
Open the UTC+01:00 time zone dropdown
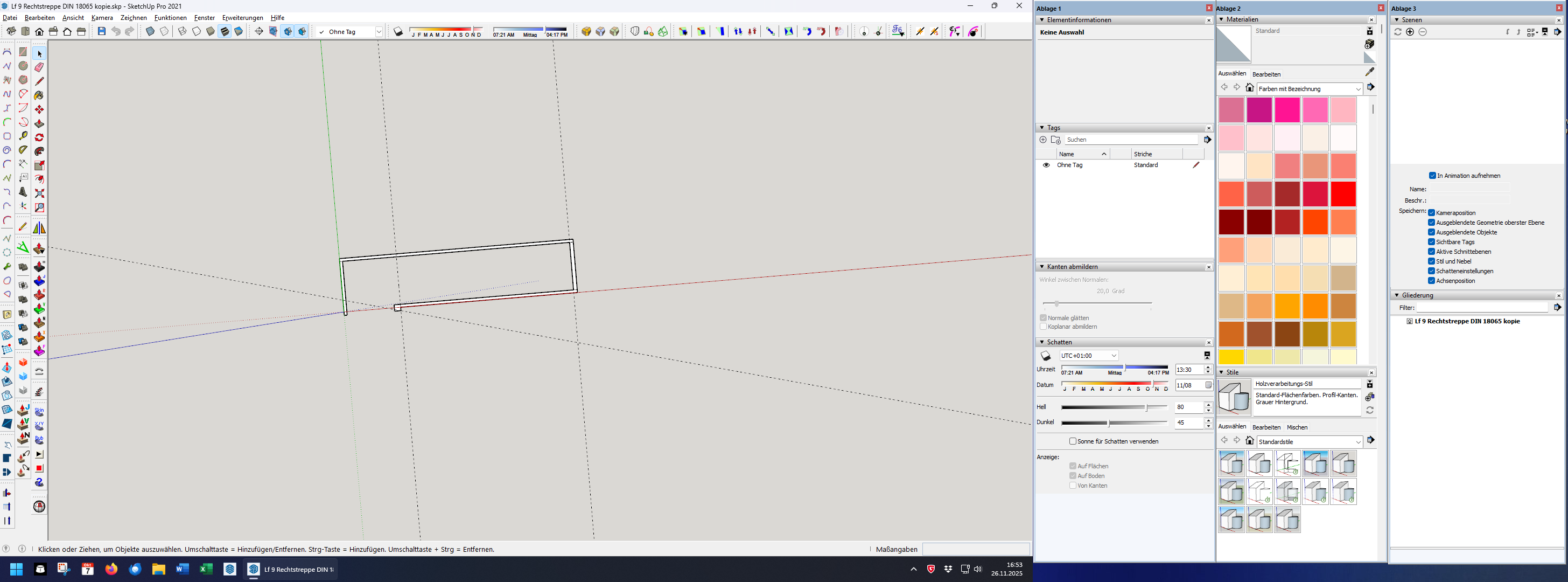(1114, 356)
